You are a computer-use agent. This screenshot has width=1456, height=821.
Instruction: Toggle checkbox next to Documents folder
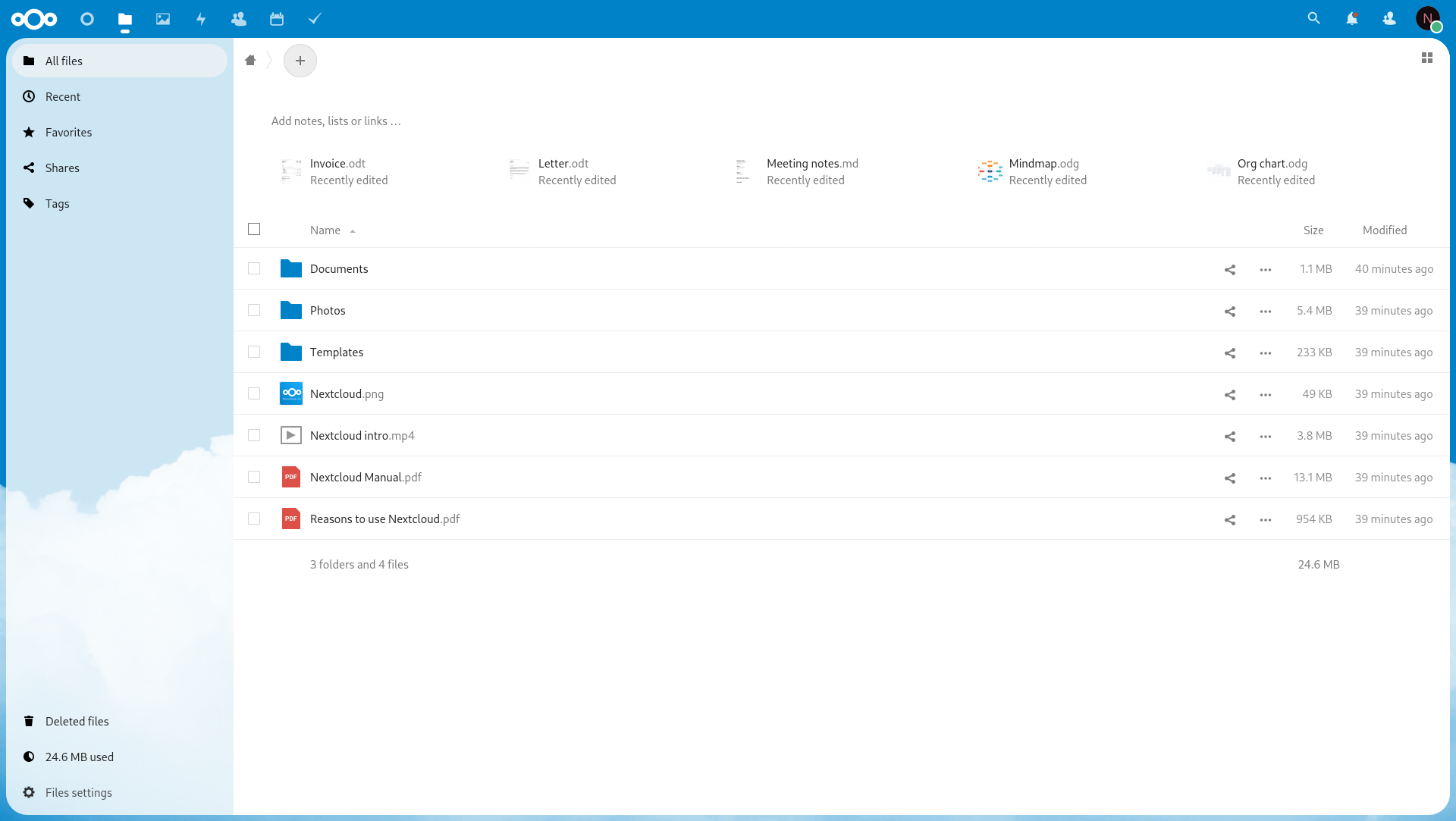pos(254,268)
